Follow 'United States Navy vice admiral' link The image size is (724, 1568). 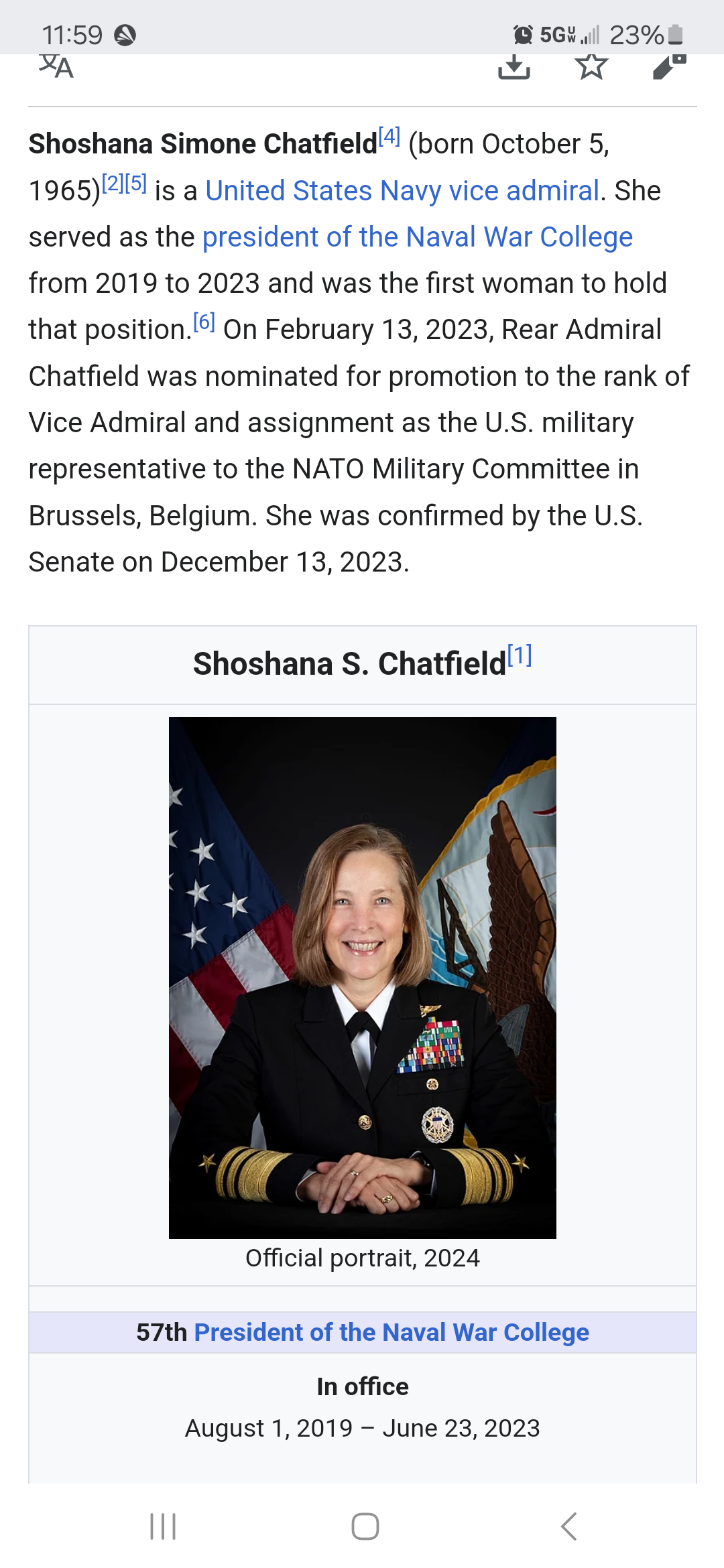[x=402, y=191]
